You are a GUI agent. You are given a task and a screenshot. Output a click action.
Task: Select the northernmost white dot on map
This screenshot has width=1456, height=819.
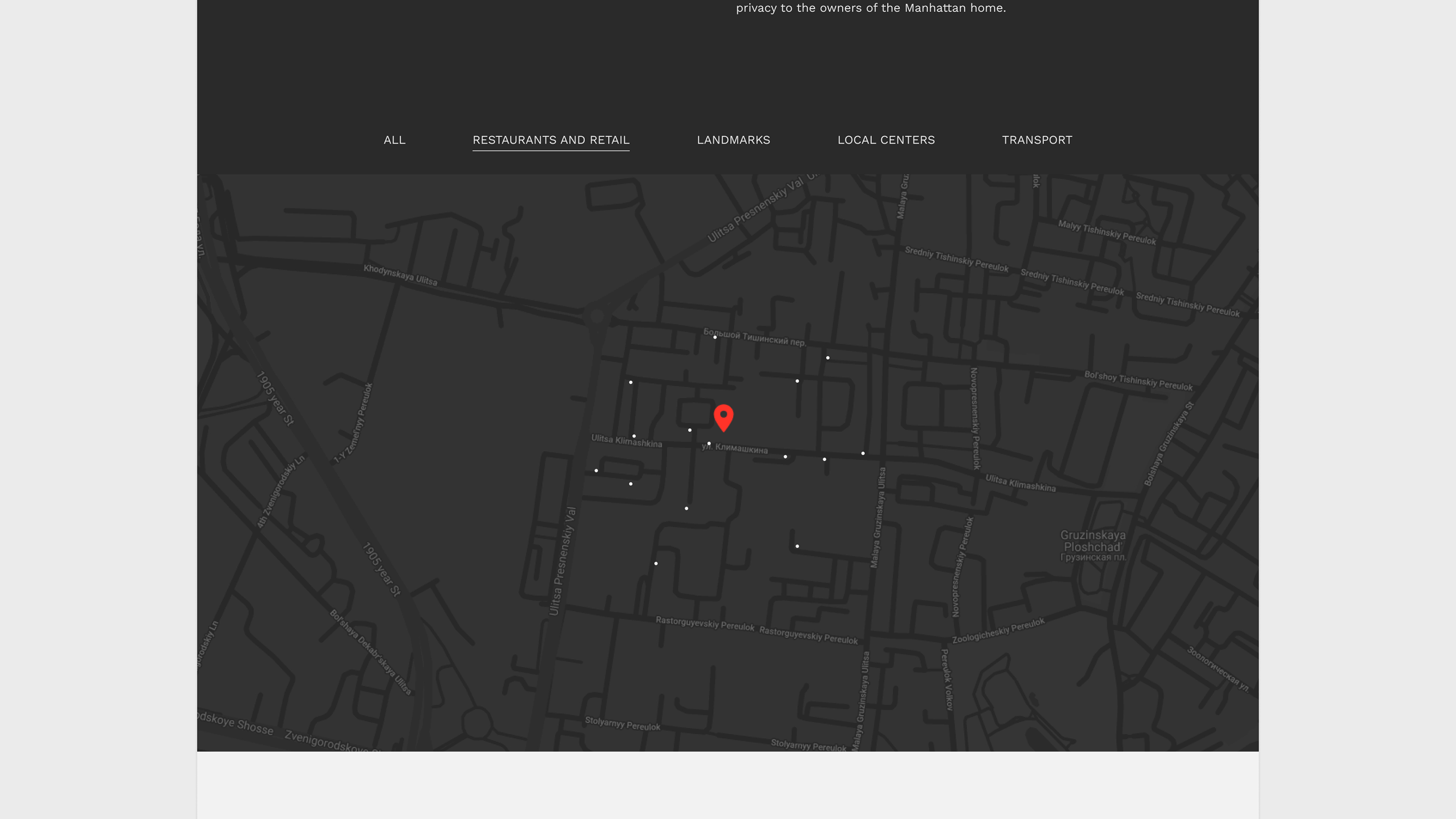coord(715,337)
